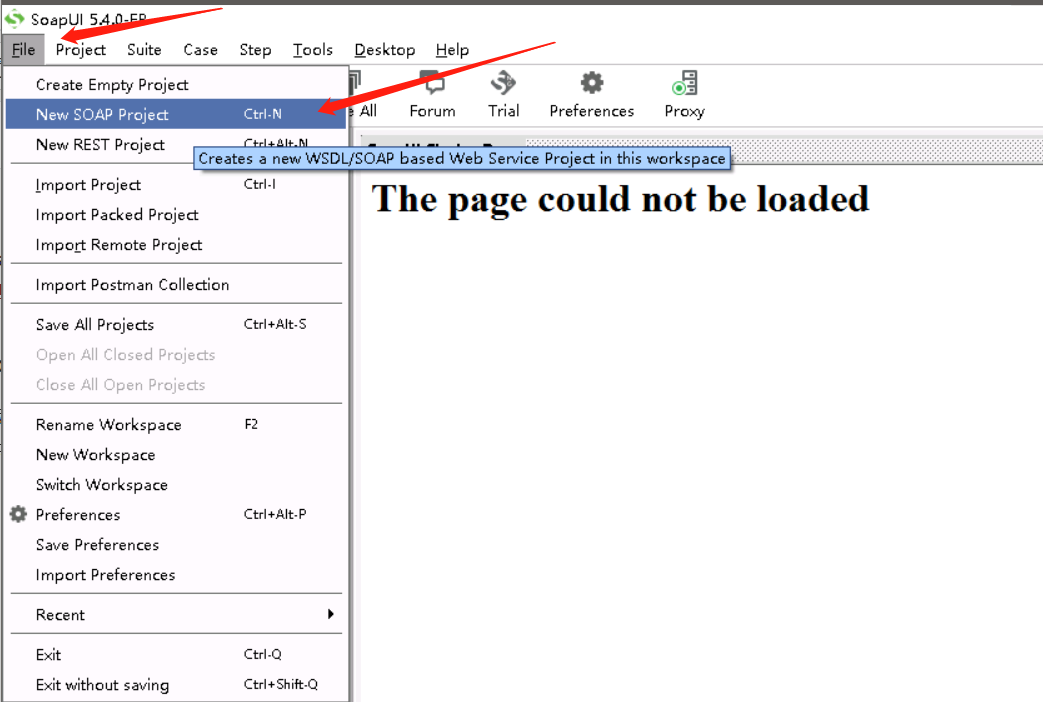The width and height of the screenshot is (1043, 702).
Task: Open Preferences from the toolbar gear icon
Action: (x=591, y=95)
